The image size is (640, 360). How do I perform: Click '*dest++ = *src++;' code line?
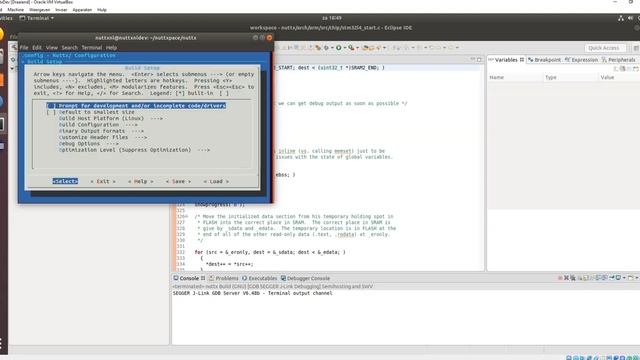tap(229, 264)
